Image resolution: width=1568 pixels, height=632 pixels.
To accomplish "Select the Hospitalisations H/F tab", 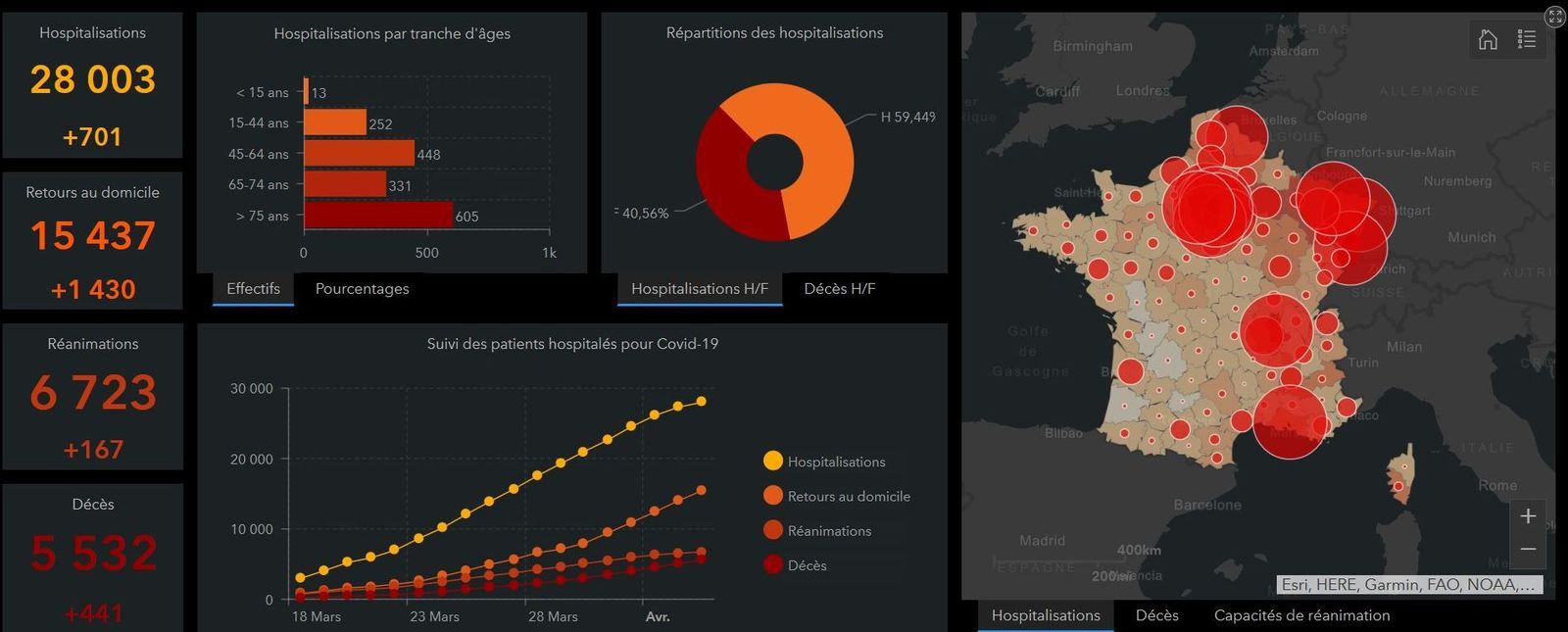I will (699, 289).
